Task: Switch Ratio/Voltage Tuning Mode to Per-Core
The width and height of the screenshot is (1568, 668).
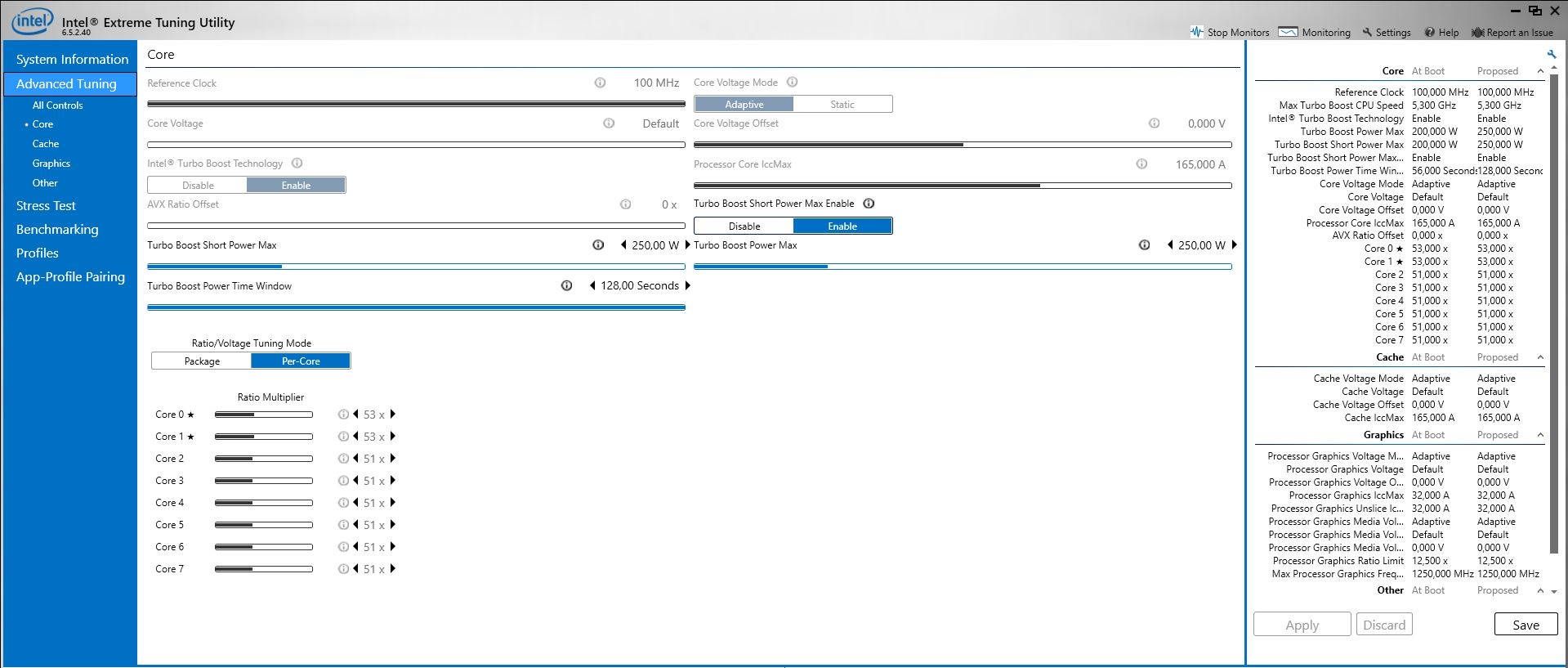Action: point(301,361)
